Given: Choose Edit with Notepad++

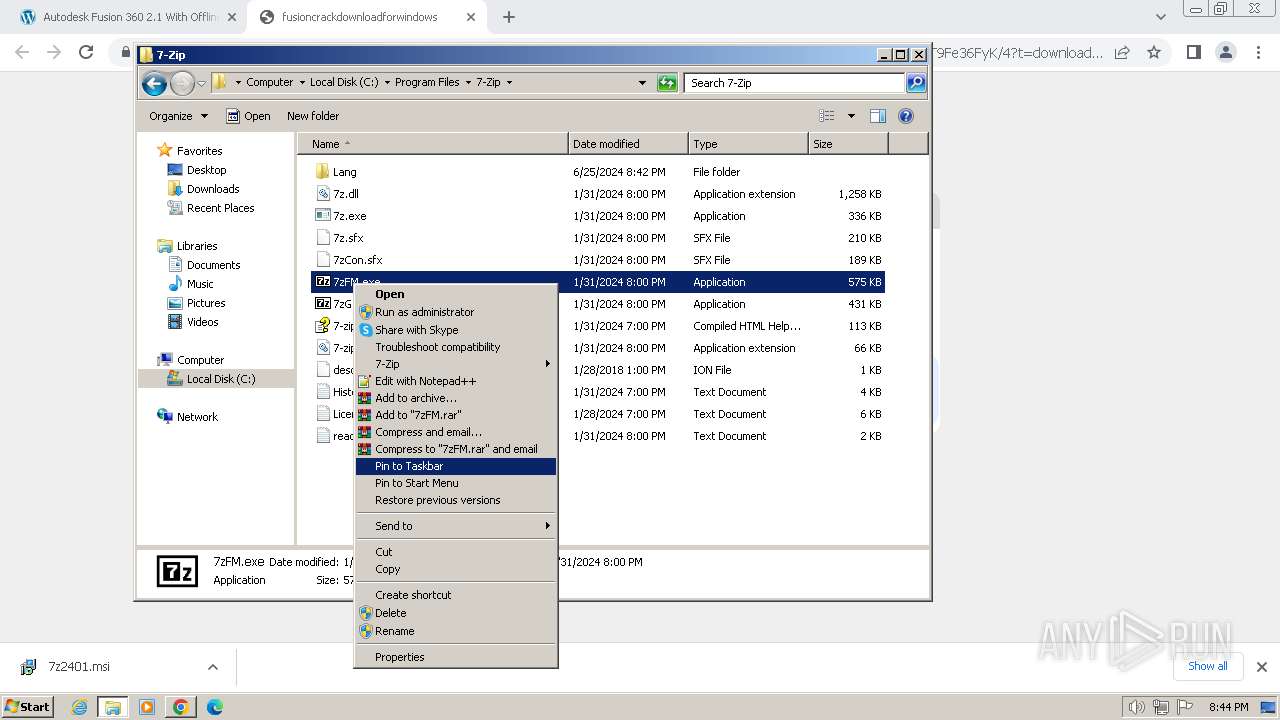Looking at the screenshot, I should pyautogui.click(x=456, y=381).
